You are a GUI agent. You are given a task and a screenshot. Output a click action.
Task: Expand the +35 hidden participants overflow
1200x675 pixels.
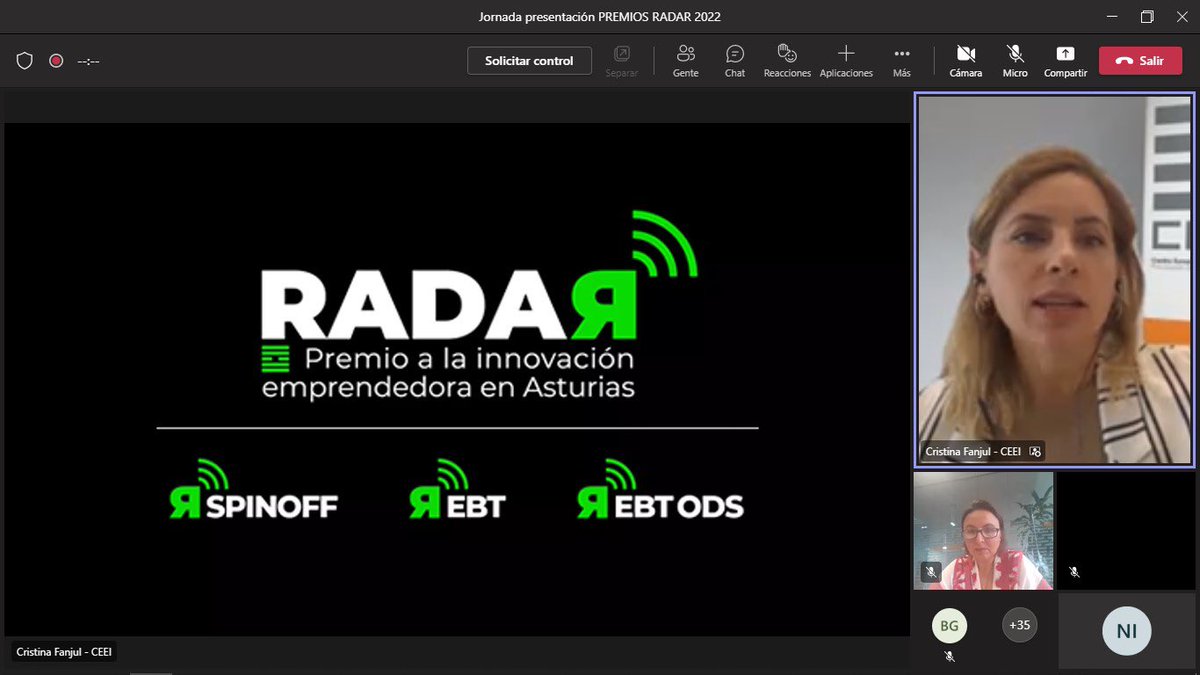click(x=1019, y=625)
